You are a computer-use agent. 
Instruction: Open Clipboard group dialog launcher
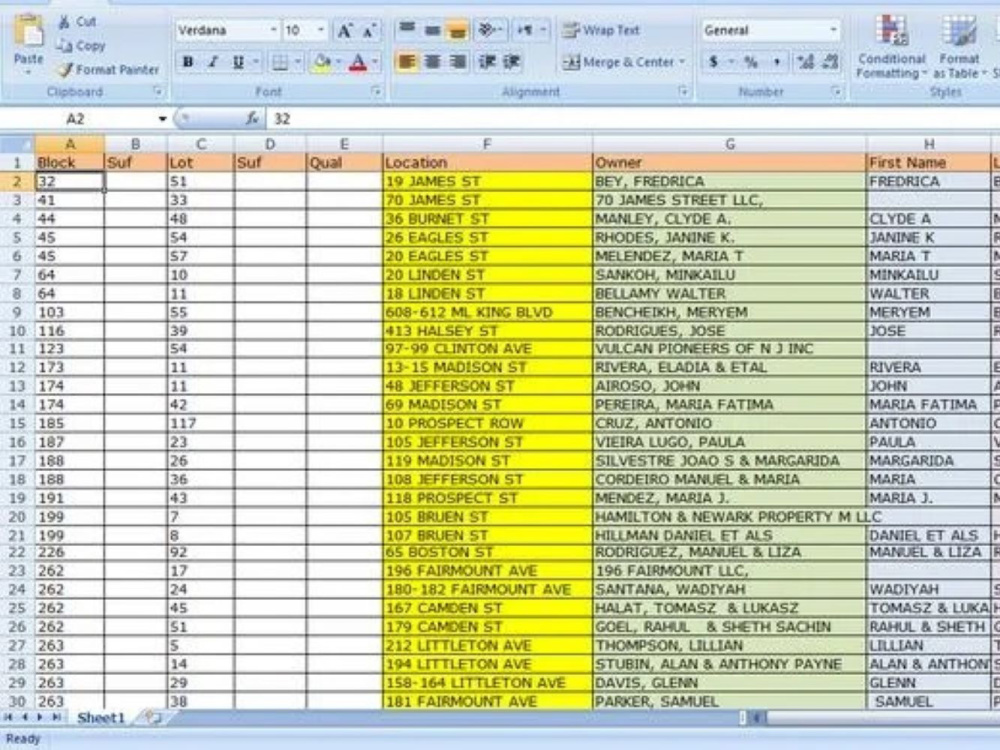pyautogui.click(x=158, y=92)
